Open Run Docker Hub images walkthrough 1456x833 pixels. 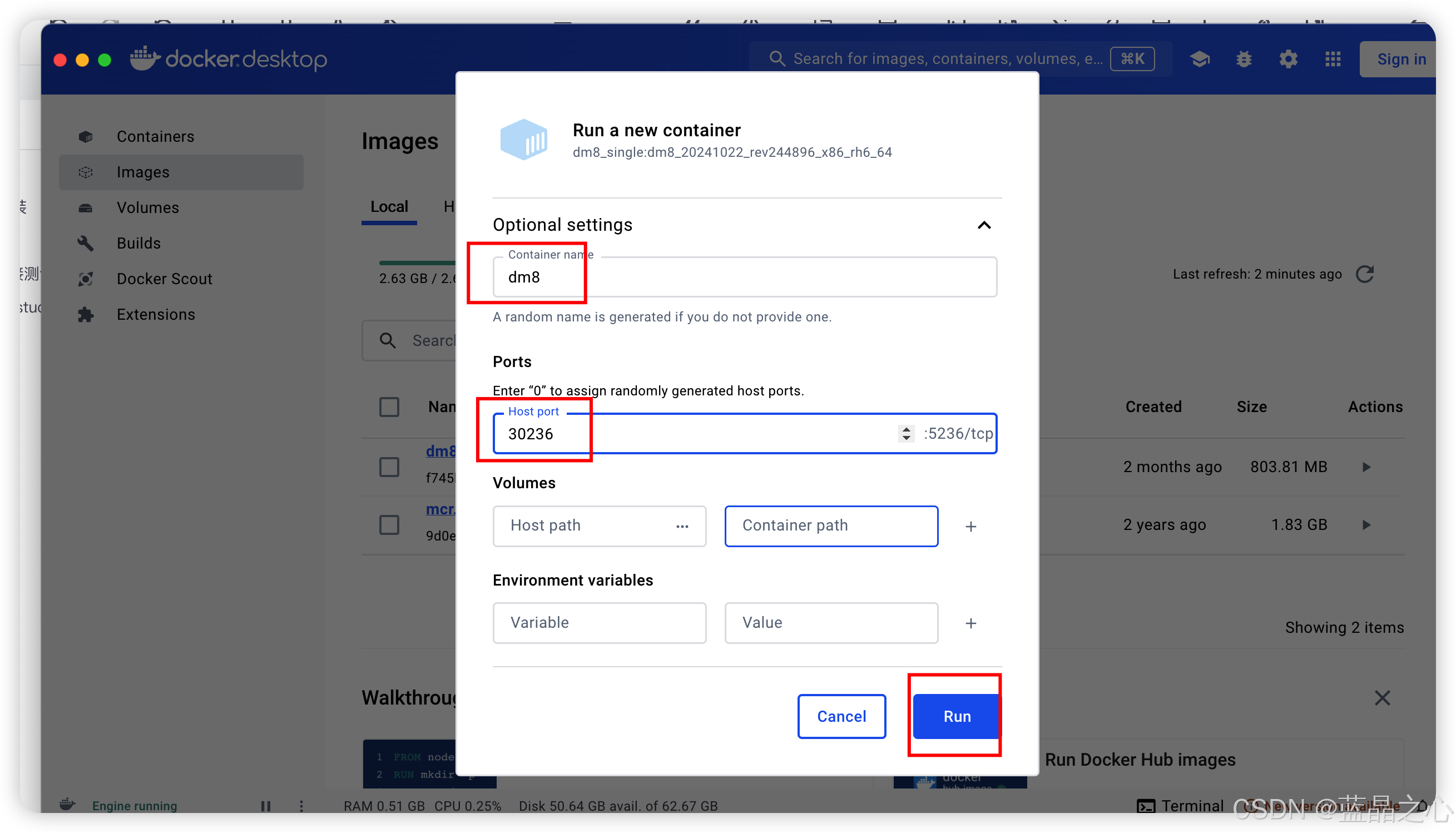1140,760
